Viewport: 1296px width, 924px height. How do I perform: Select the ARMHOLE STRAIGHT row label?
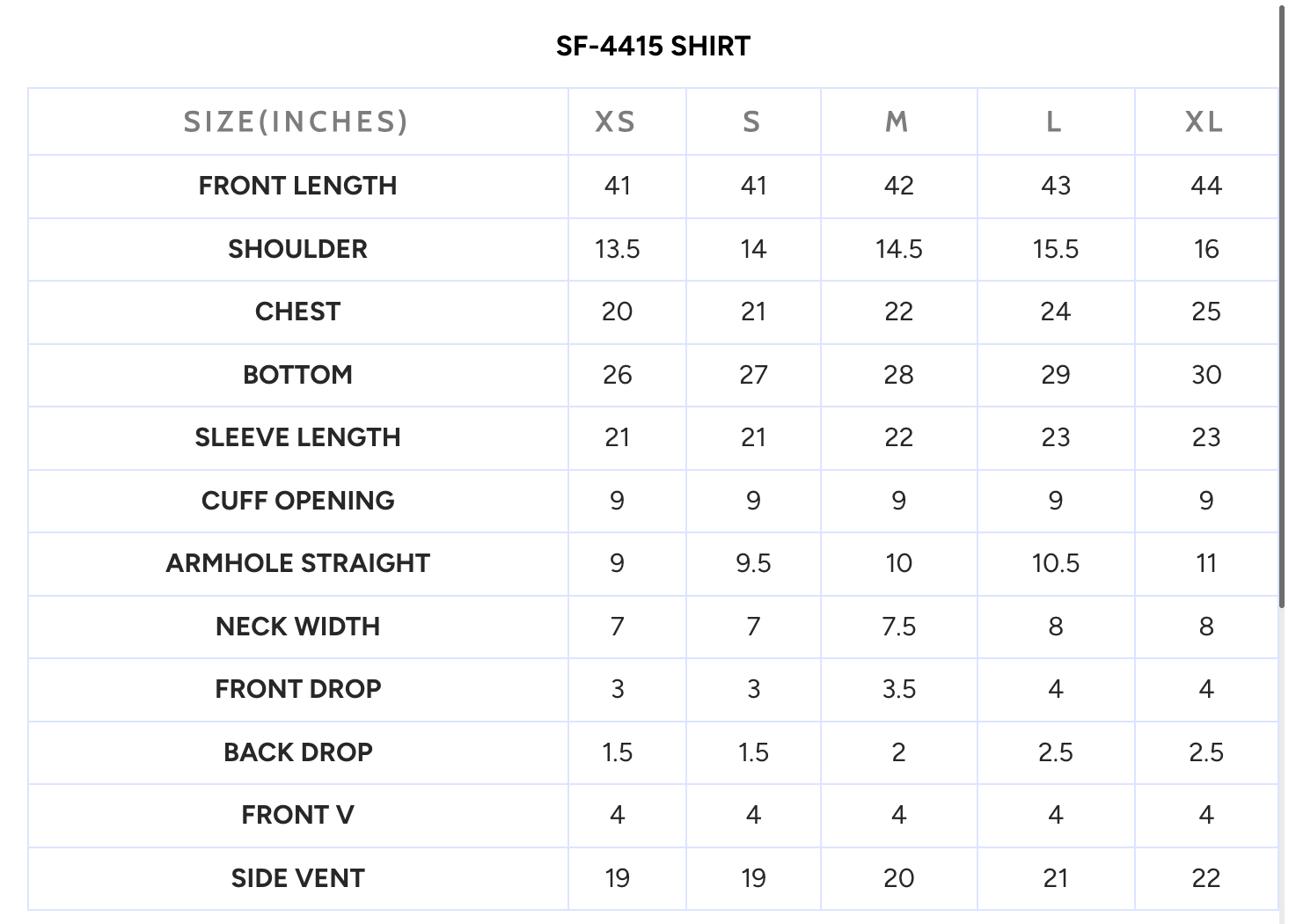(x=297, y=563)
